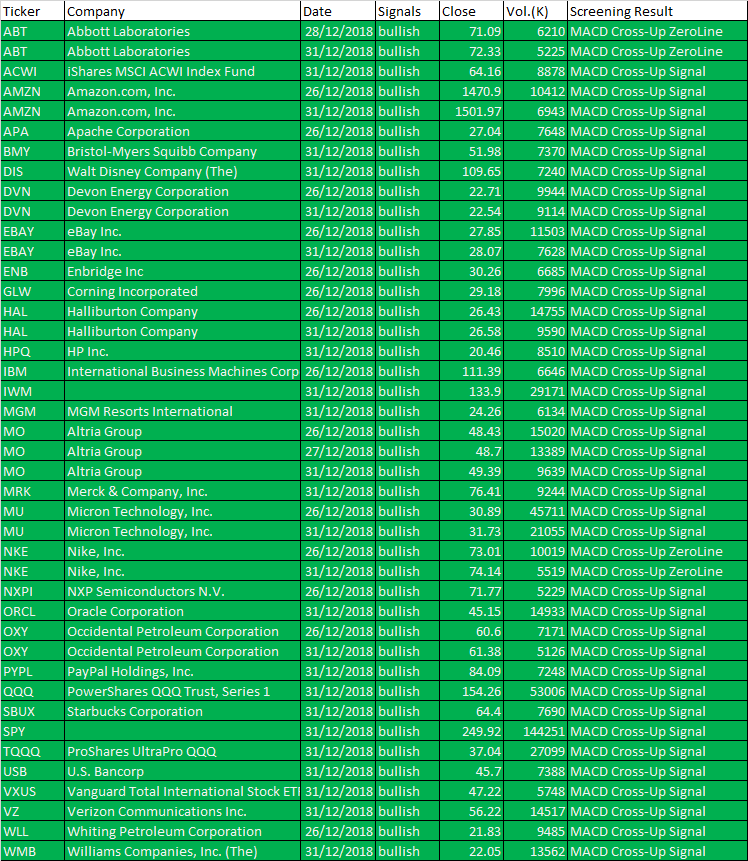Click Starbucks Corporation company cell
748x861 pixels.
click(x=182, y=712)
